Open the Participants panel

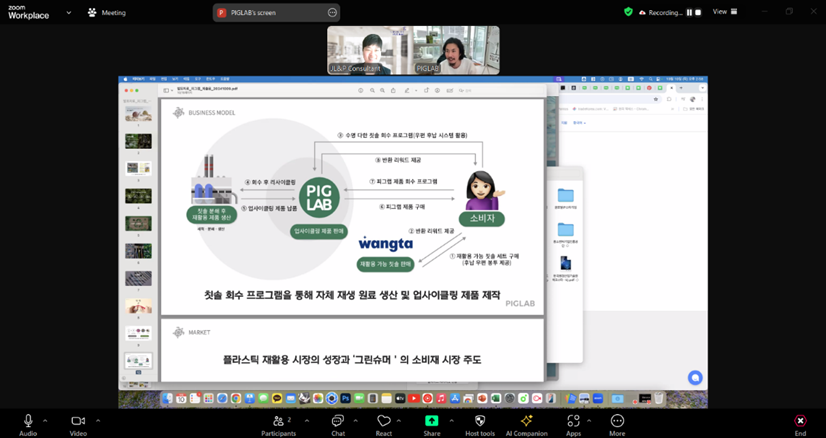[x=279, y=425]
